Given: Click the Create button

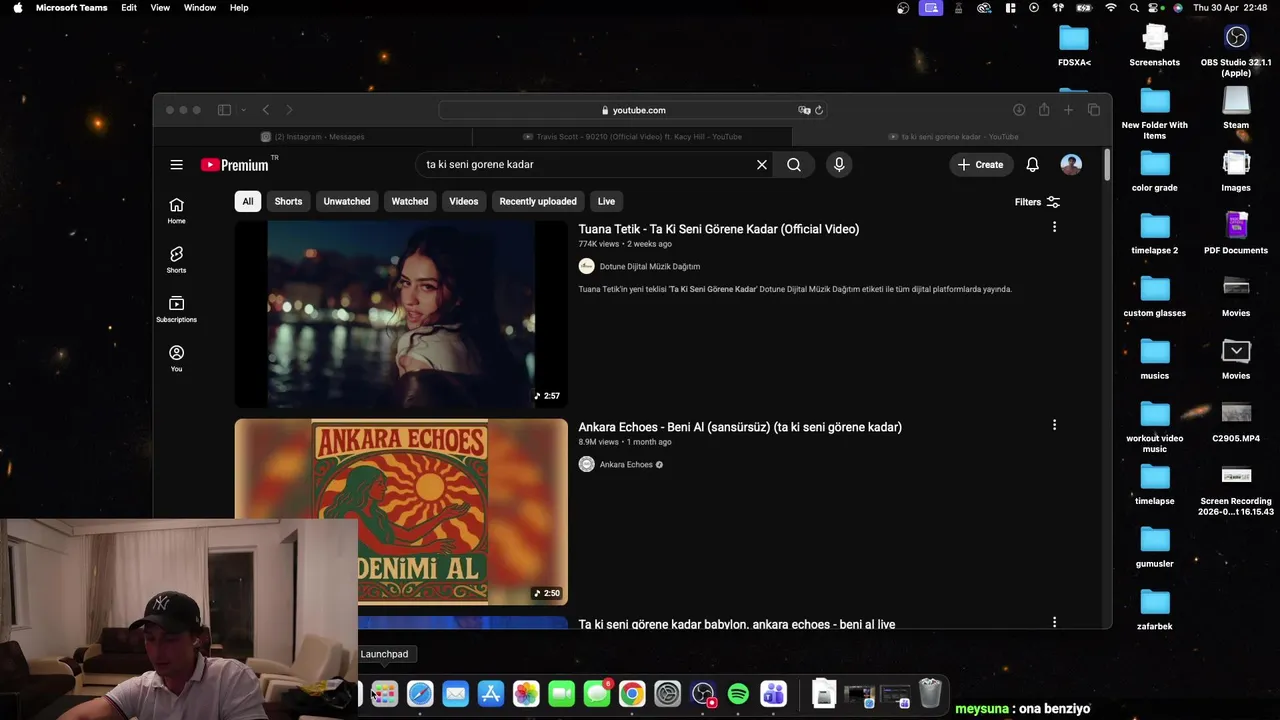Looking at the screenshot, I should pyautogui.click(x=981, y=165).
